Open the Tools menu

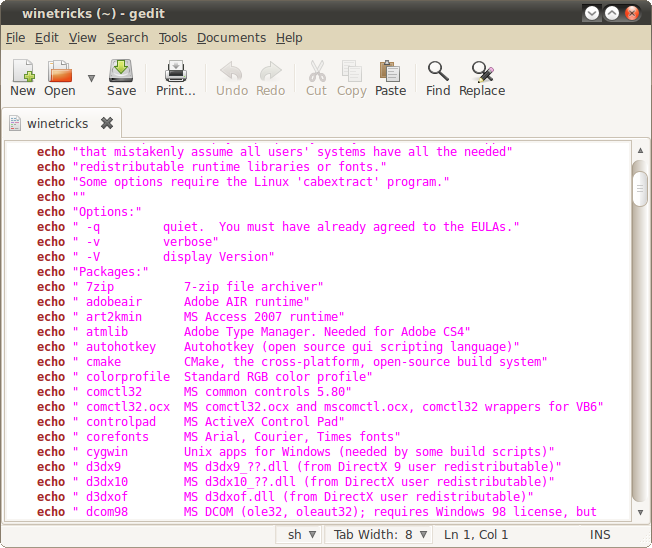pos(173,38)
